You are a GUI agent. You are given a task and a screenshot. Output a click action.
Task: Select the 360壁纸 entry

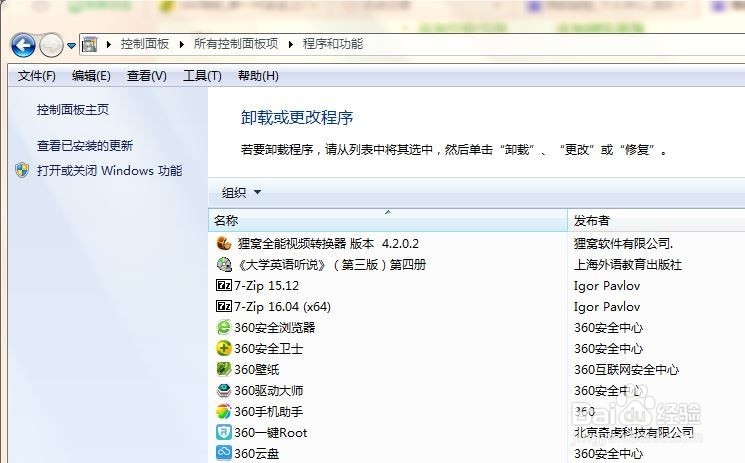[257, 369]
